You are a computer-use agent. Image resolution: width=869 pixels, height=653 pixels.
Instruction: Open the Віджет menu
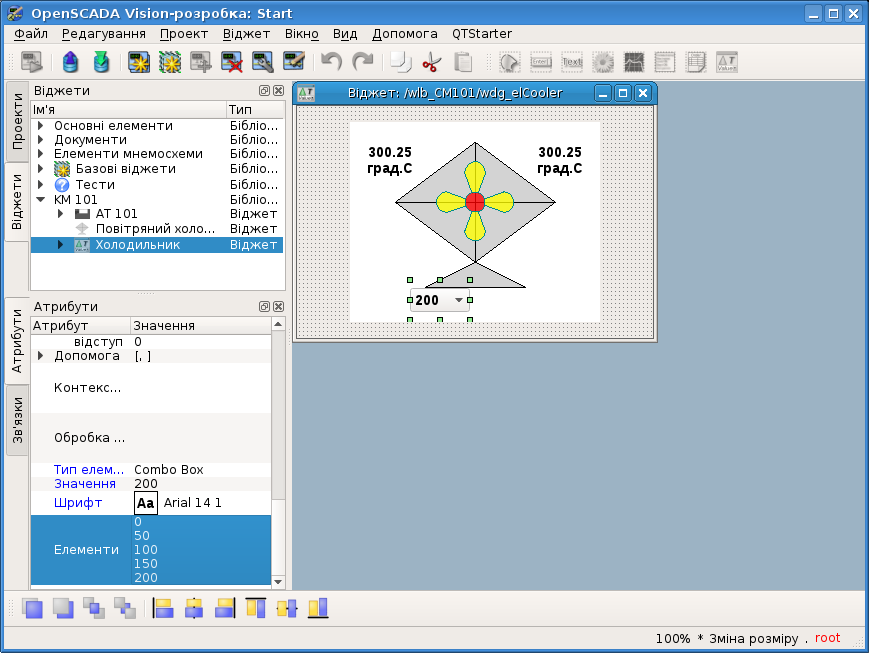[246, 33]
